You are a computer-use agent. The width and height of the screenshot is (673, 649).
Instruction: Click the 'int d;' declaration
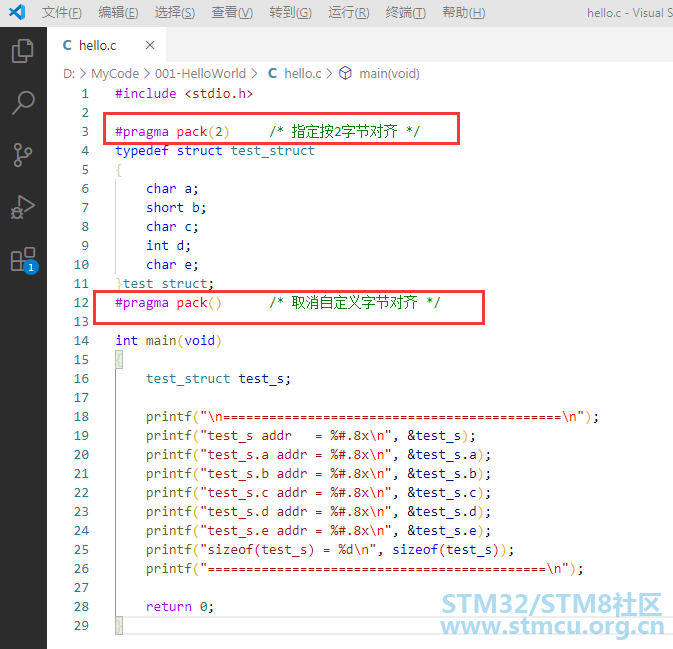168,246
